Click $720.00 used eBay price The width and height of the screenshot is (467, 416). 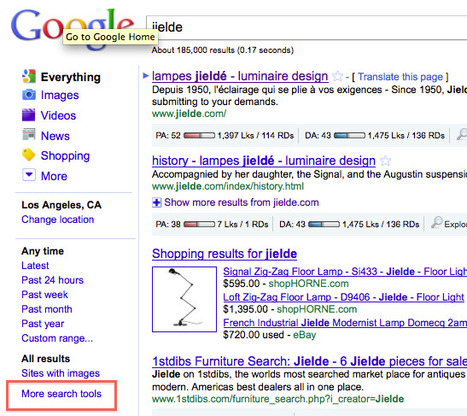click(x=269, y=335)
